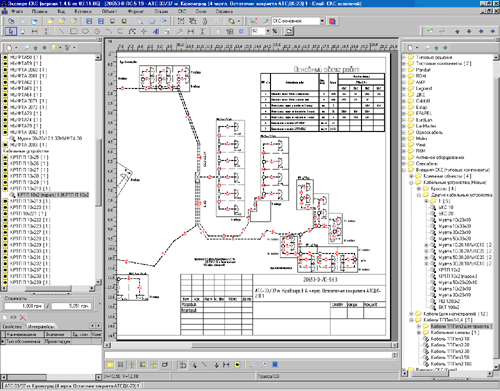Click the red X delete icon
This screenshot has height=391, width=500.
[x=23, y=317]
